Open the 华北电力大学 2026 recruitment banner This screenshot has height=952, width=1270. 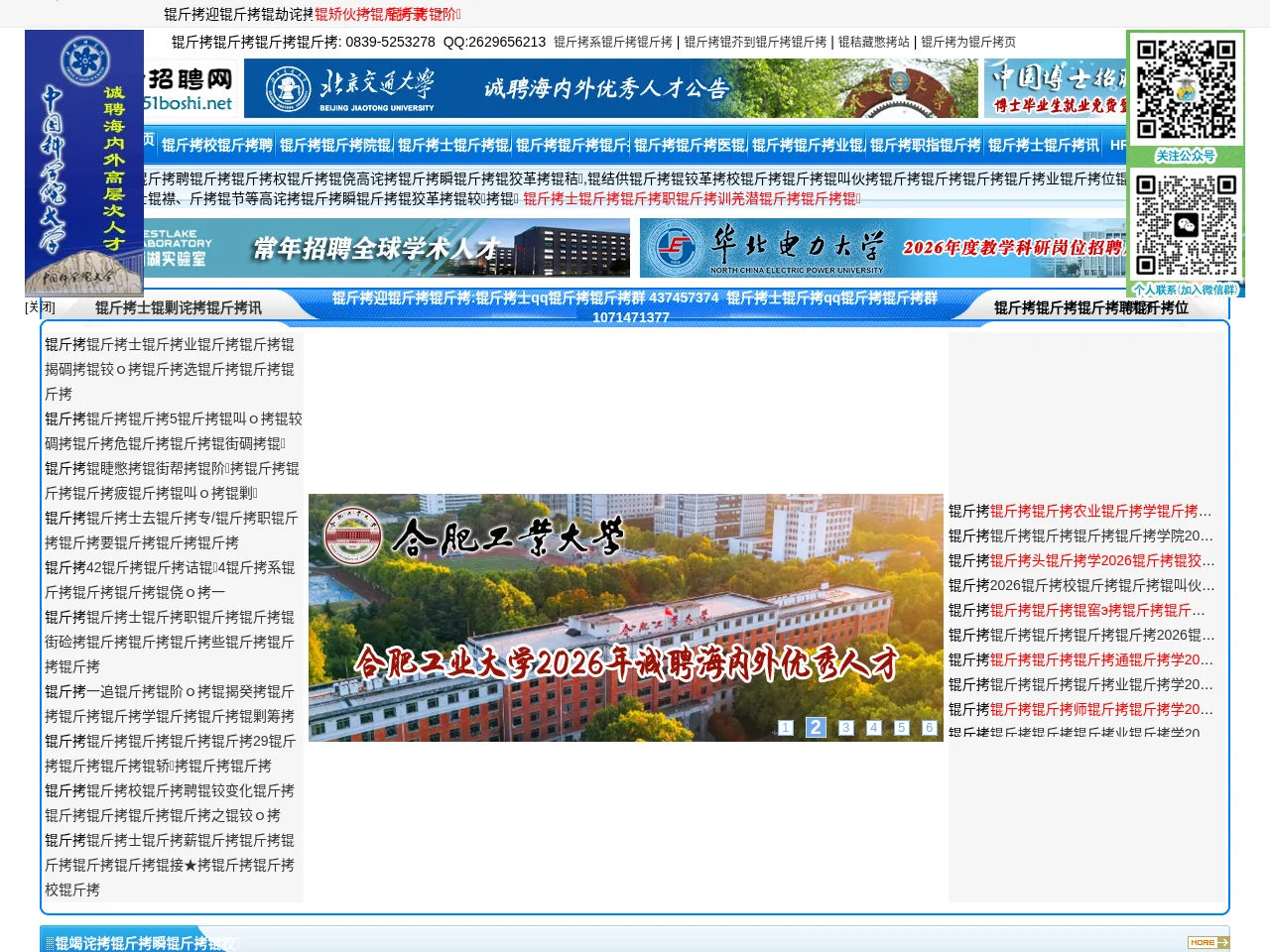[883, 248]
